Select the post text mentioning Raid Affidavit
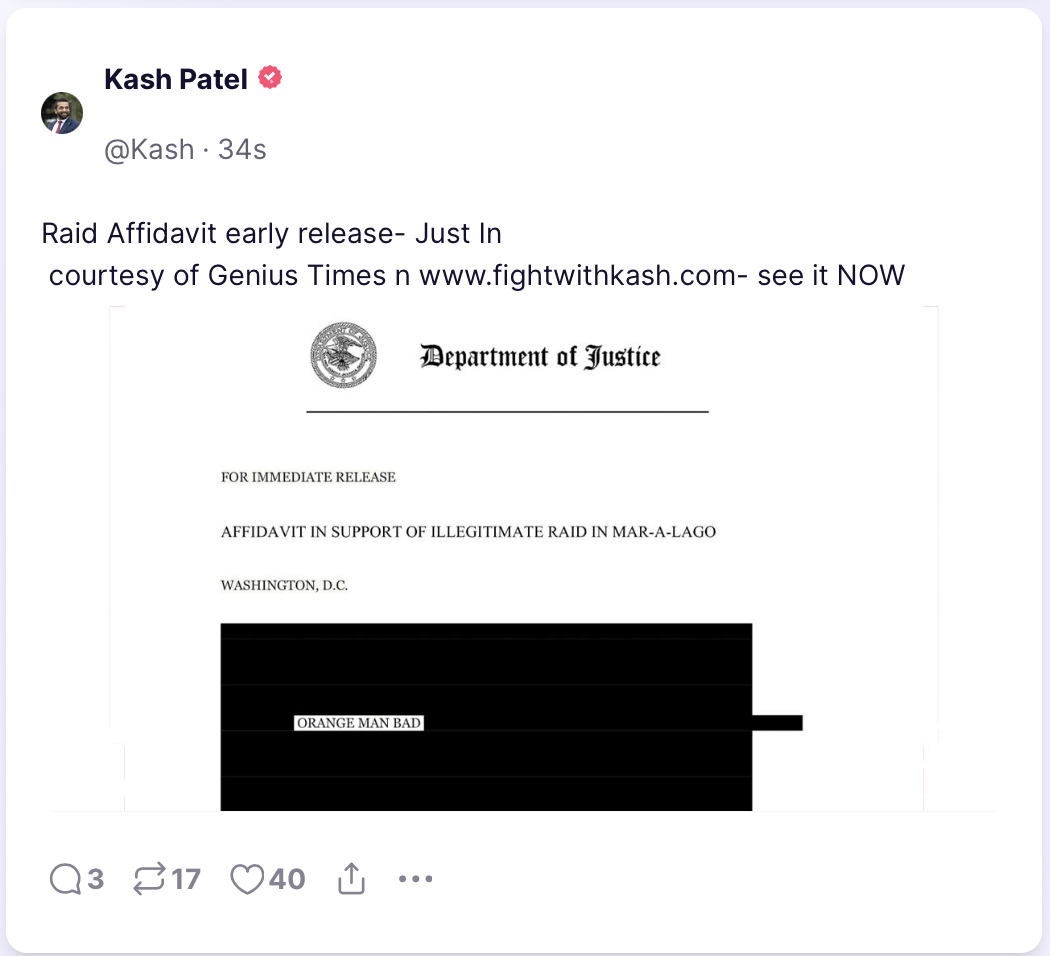Viewport: 1050px width, 956px height. 272,233
